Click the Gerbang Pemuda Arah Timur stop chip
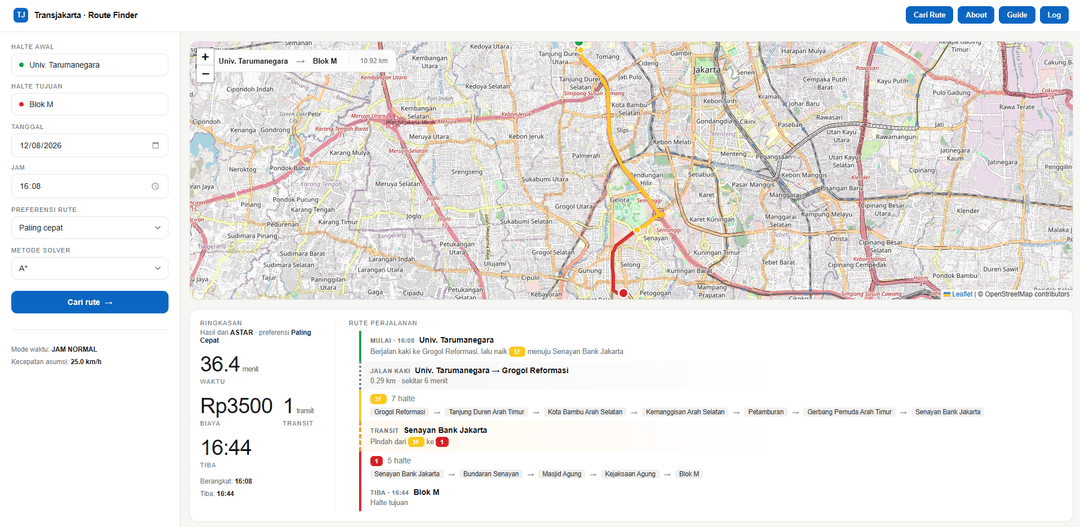The height and width of the screenshot is (527, 1080). pyautogui.click(x=849, y=412)
